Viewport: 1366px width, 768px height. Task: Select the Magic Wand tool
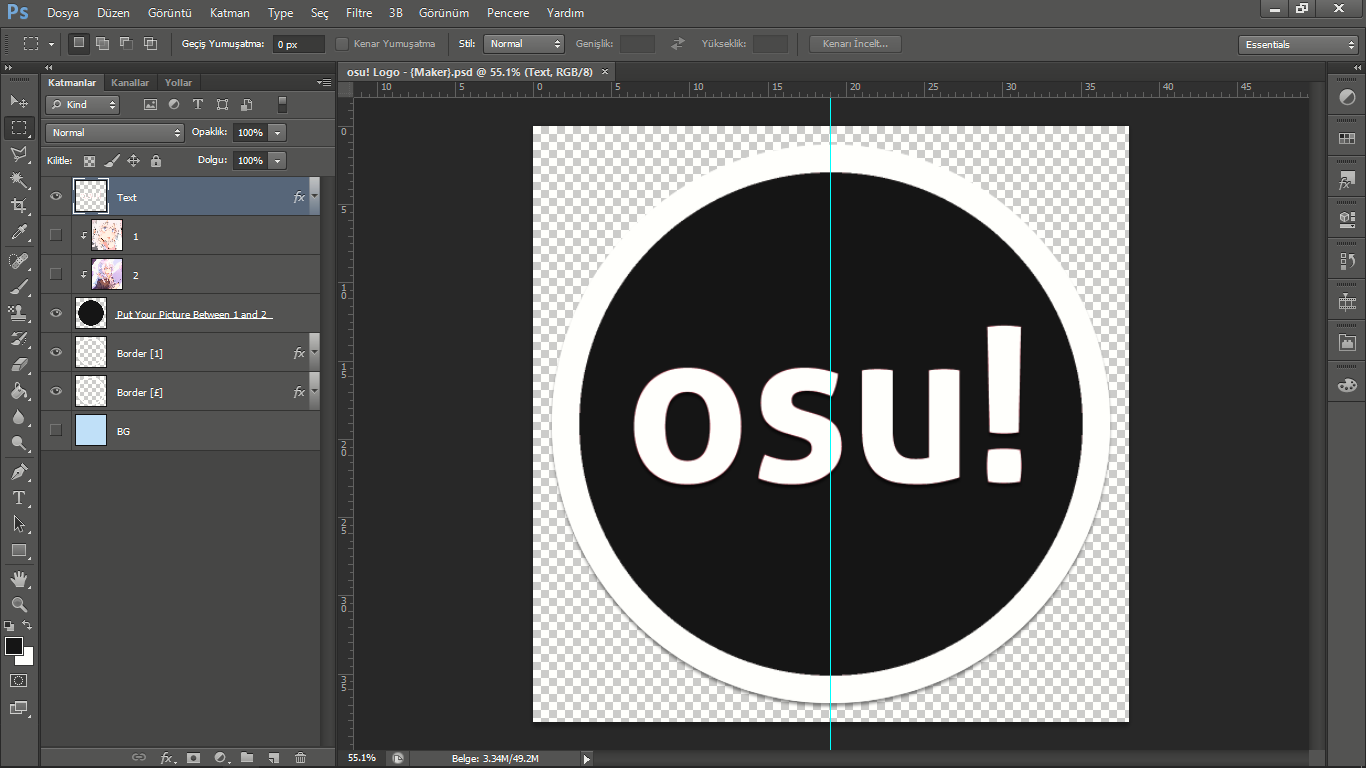coord(19,180)
